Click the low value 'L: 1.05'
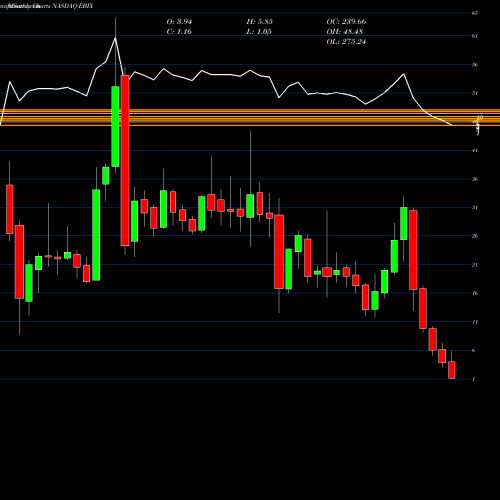Screen dimensions: 500x500 (x=259, y=32)
